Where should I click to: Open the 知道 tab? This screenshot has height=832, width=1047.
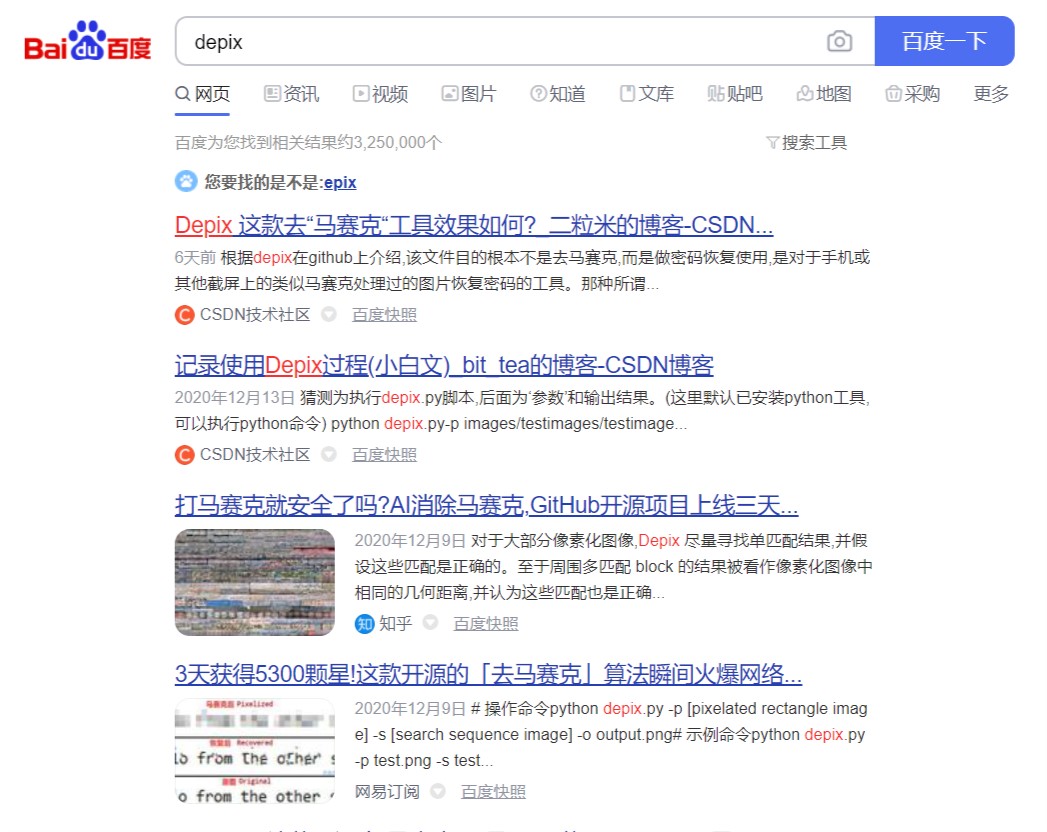point(558,94)
